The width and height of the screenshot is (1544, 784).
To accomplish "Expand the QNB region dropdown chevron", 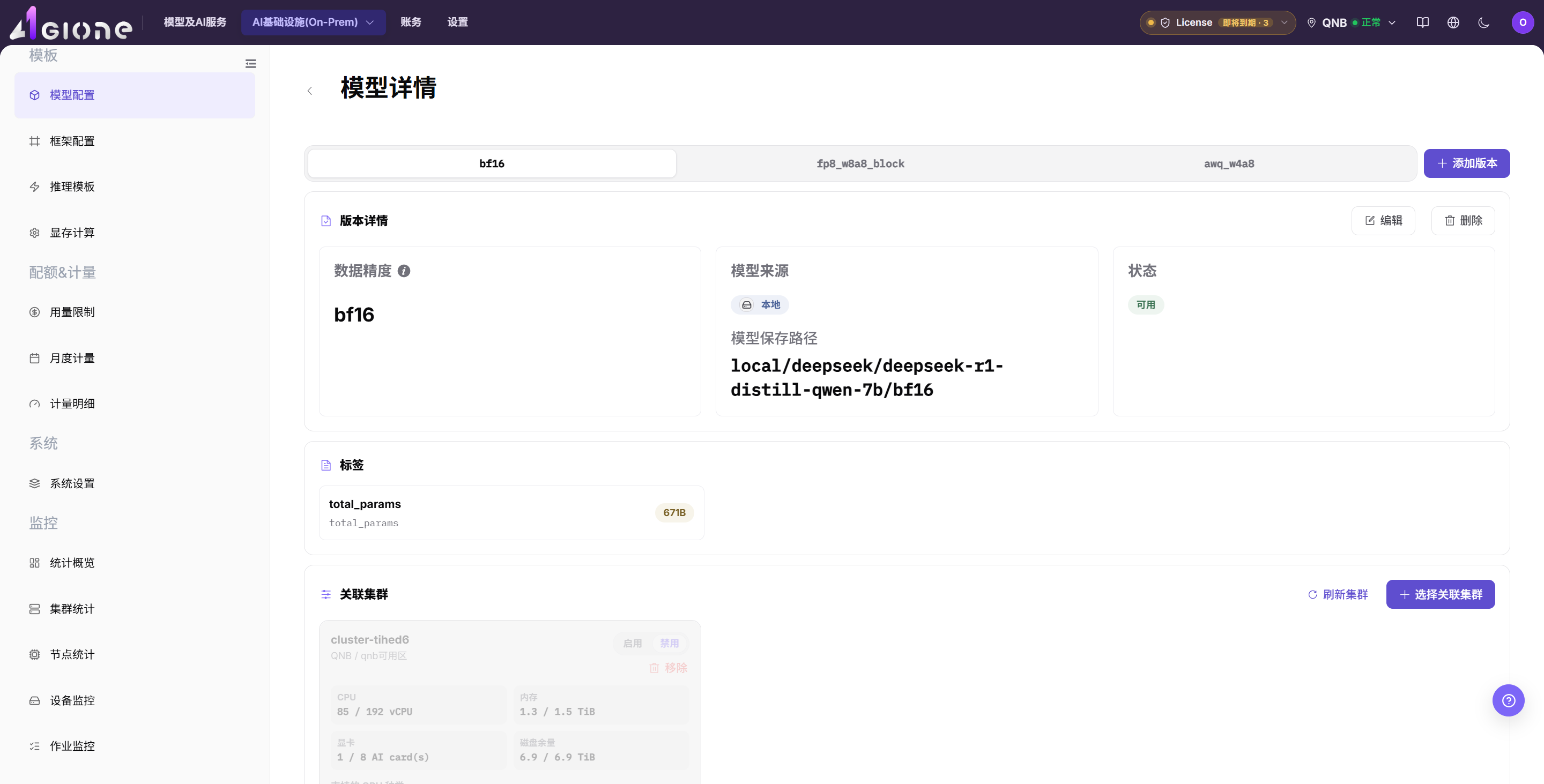I will (1392, 23).
